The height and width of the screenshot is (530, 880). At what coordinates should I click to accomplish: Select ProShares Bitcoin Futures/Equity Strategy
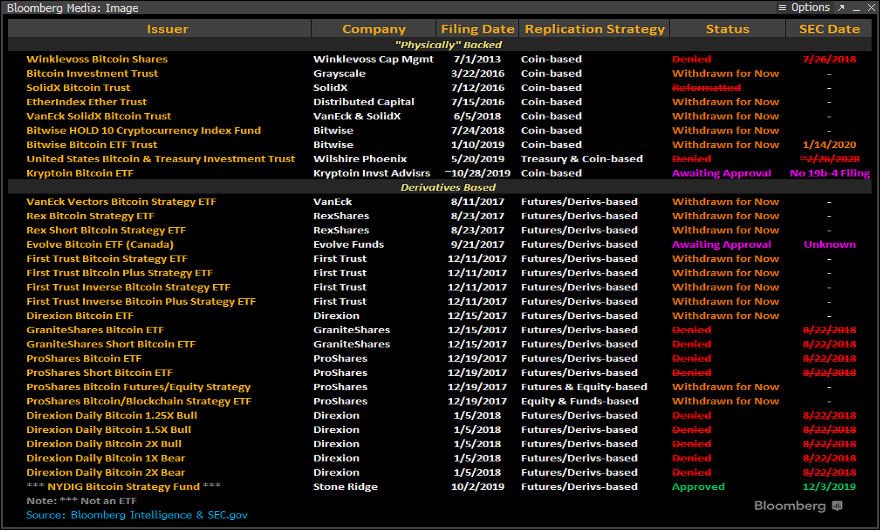139,387
